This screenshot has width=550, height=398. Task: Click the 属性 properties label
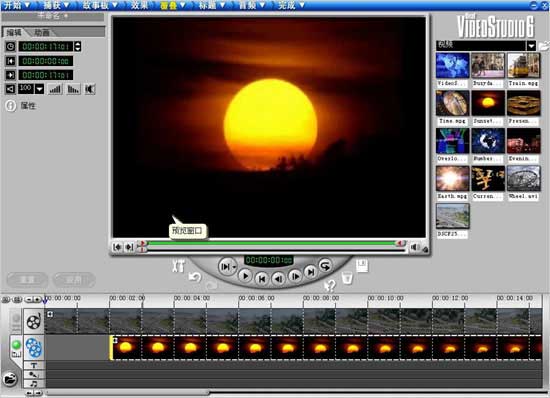(x=28, y=106)
